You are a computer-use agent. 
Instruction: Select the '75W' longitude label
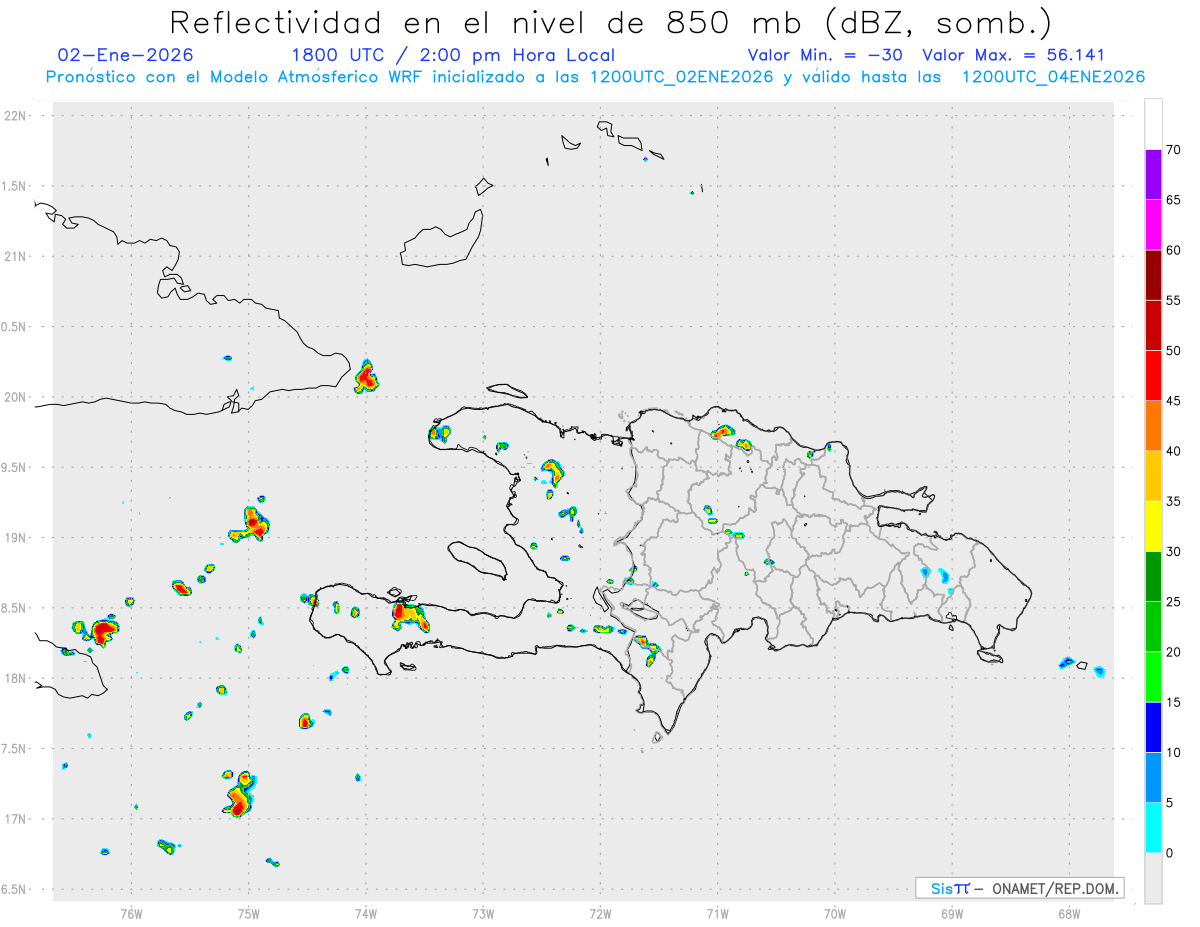pyautogui.click(x=249, y=913)
